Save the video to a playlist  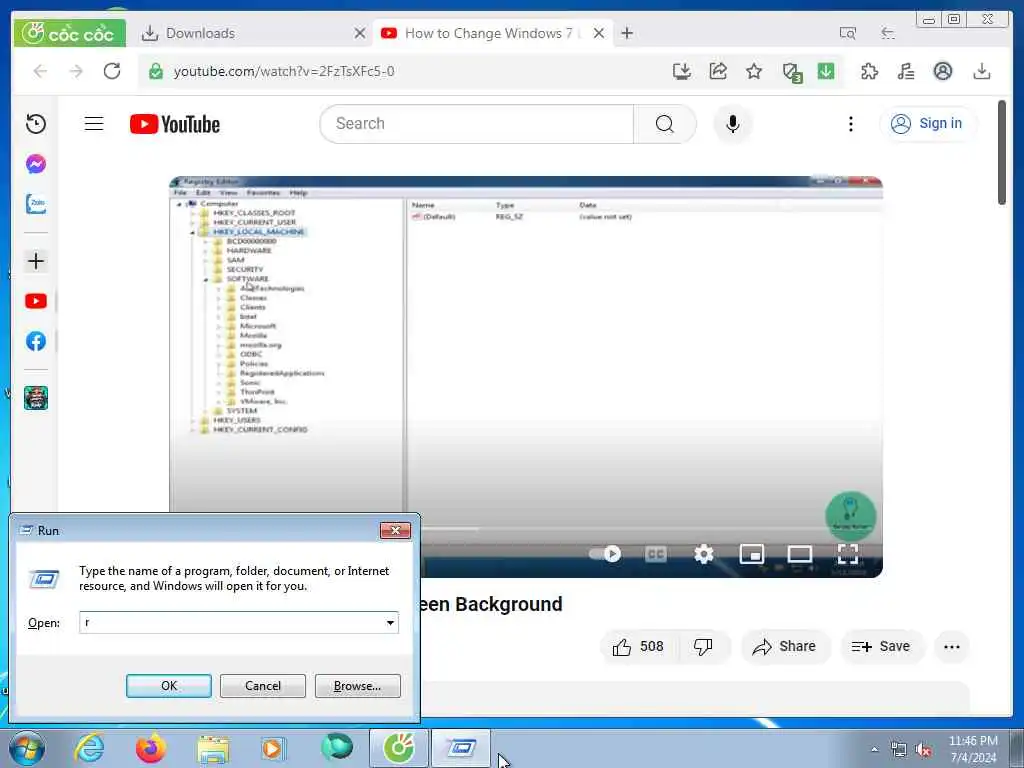[x=881, y=647]
